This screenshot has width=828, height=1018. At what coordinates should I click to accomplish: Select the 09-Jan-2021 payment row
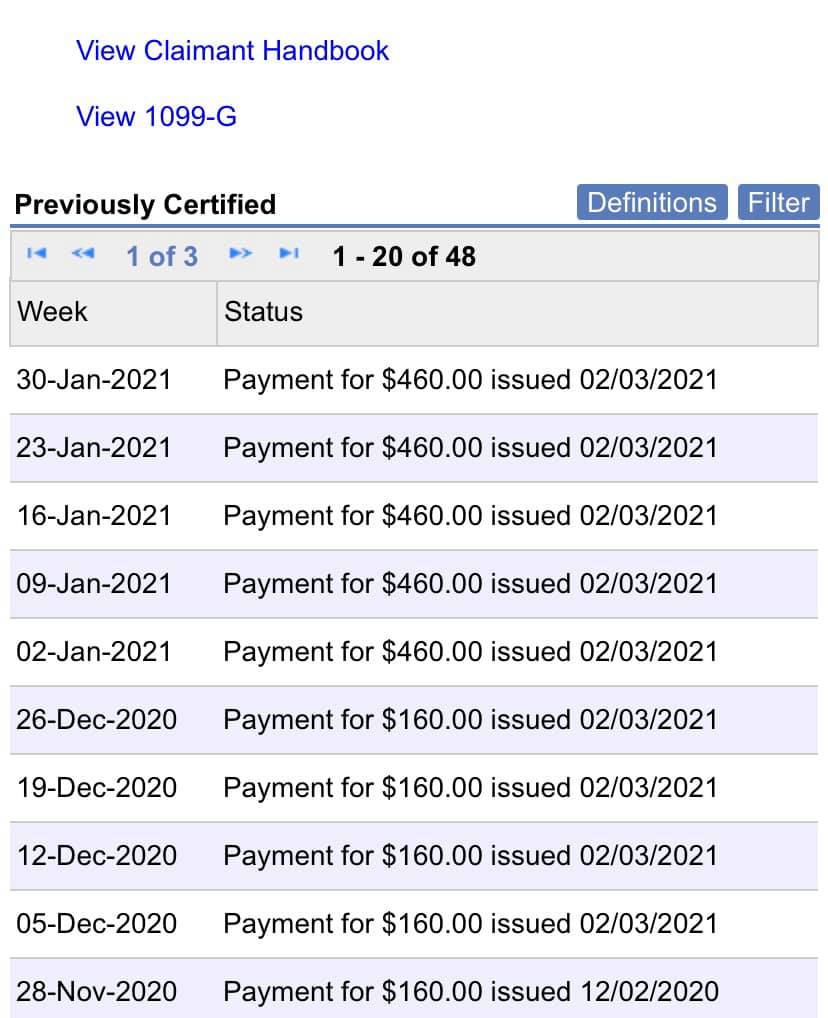tap(414, 584)
